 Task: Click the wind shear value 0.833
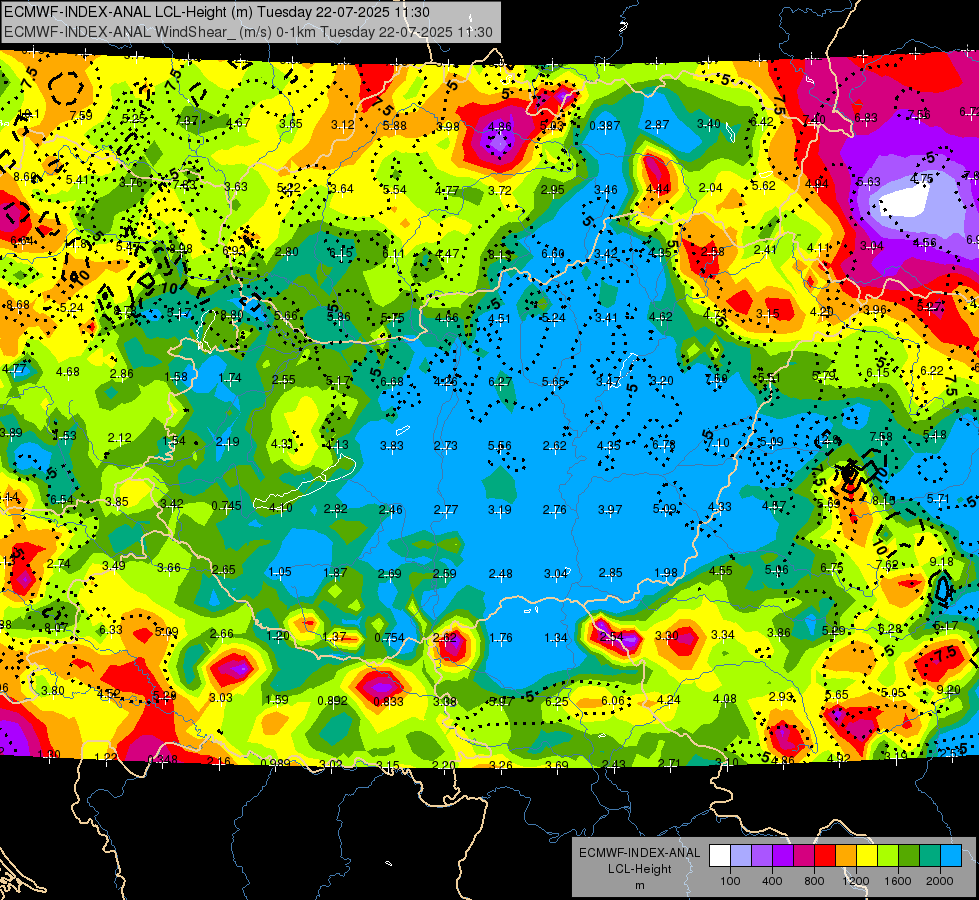click(x=388, y=701)
